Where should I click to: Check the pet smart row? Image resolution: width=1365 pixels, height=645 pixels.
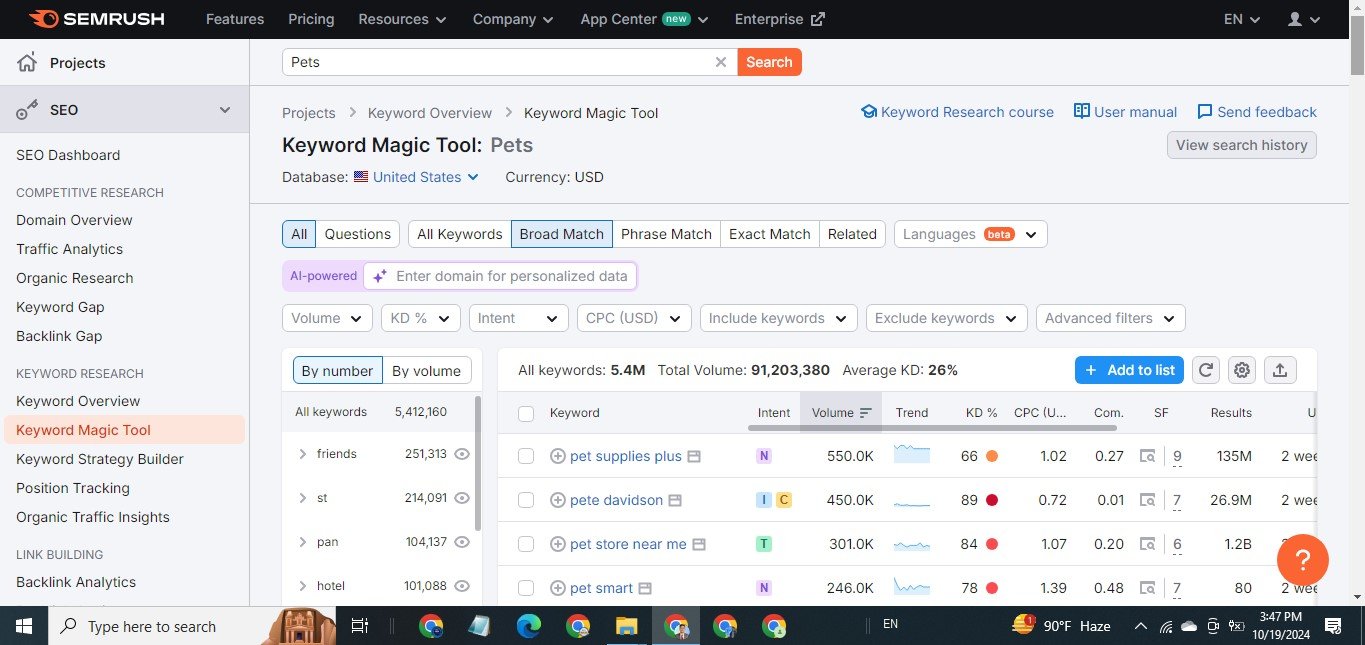pos(526,588)
